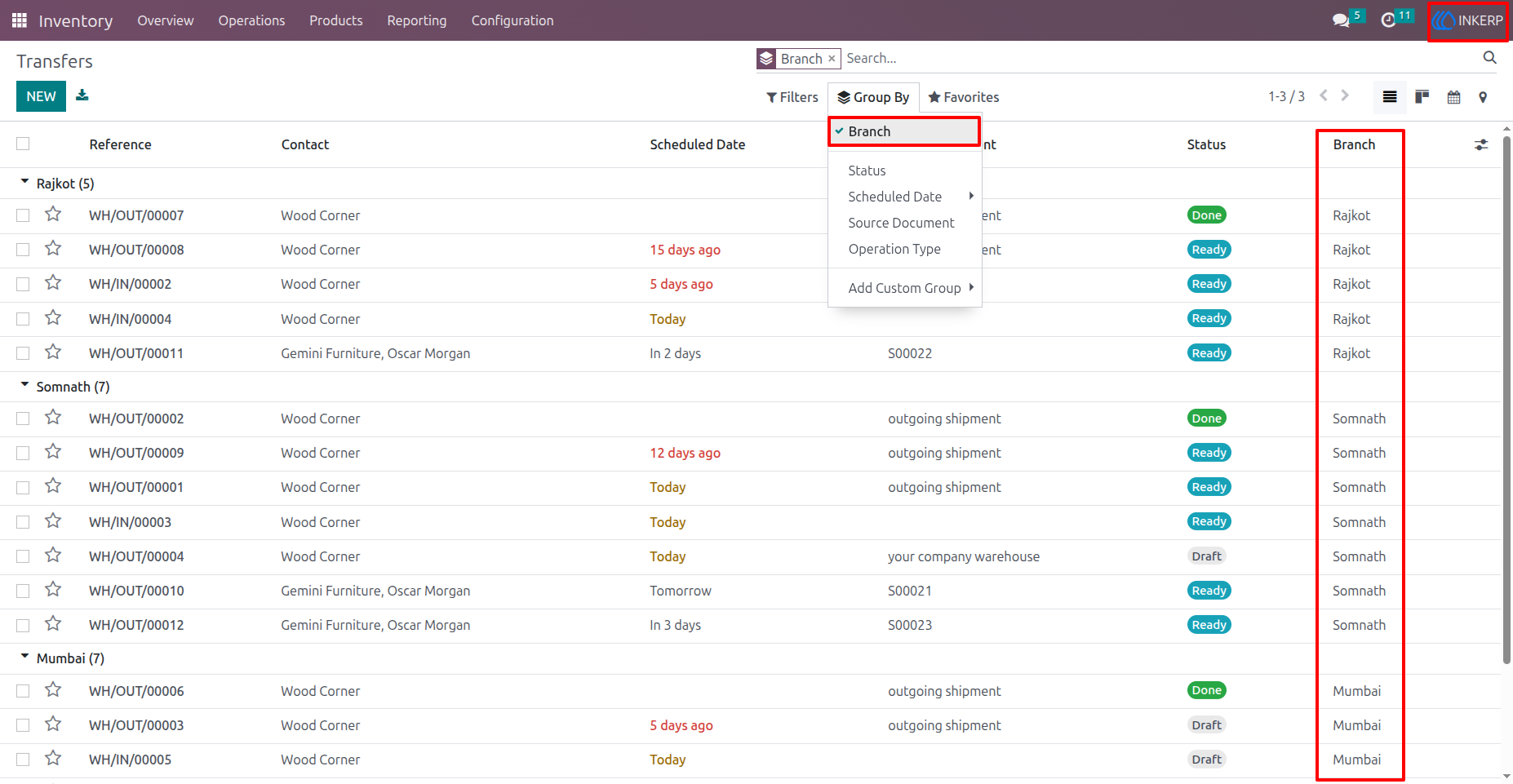Toggle the select-all header checkbox
The width and height of the screenshot is (1513, 784).
pyautogui.click(x=23, y=144)
